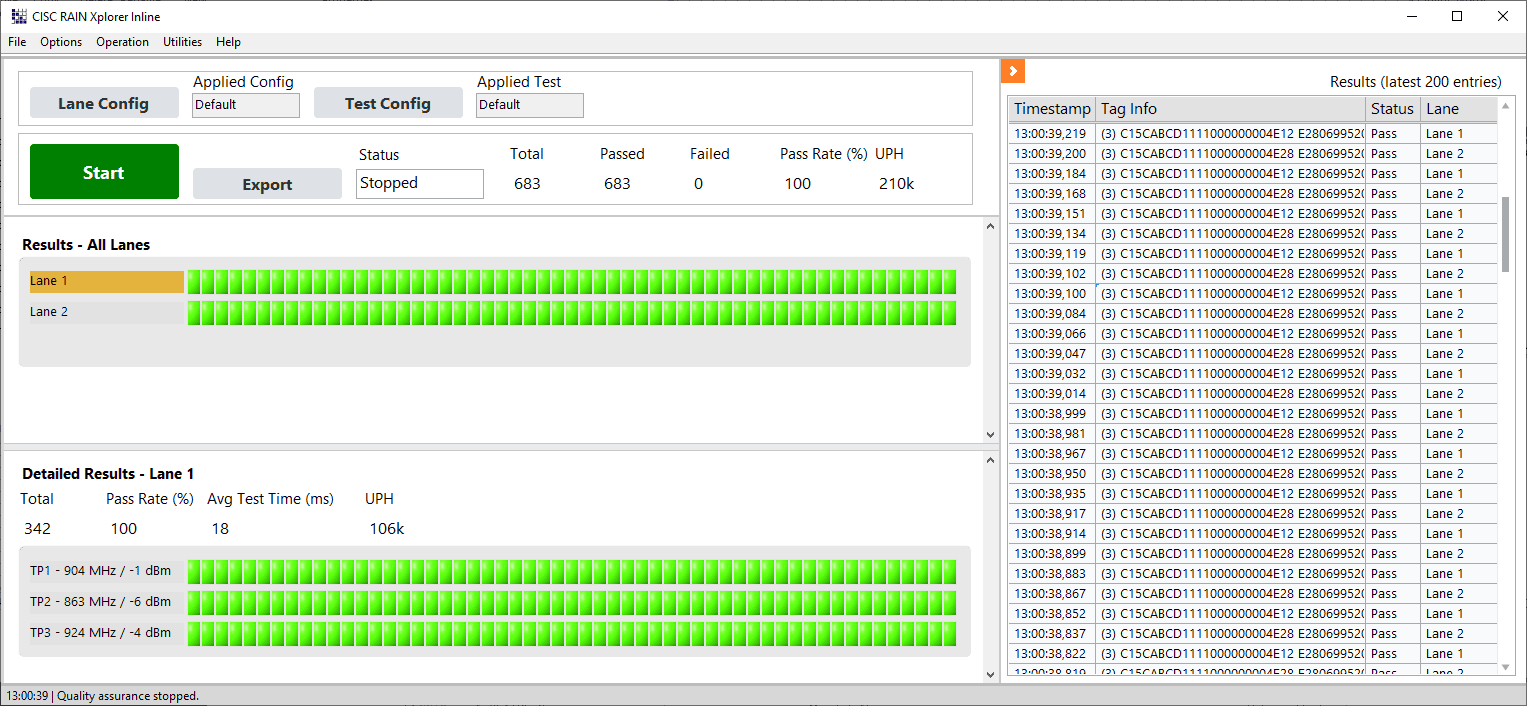Open Test Config settings
This screenshot has height=706, width=1527.
coord(387,103)
